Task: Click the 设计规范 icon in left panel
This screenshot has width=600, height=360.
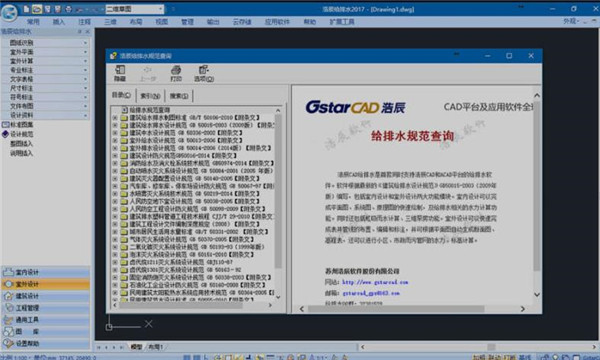Action: 6,134
